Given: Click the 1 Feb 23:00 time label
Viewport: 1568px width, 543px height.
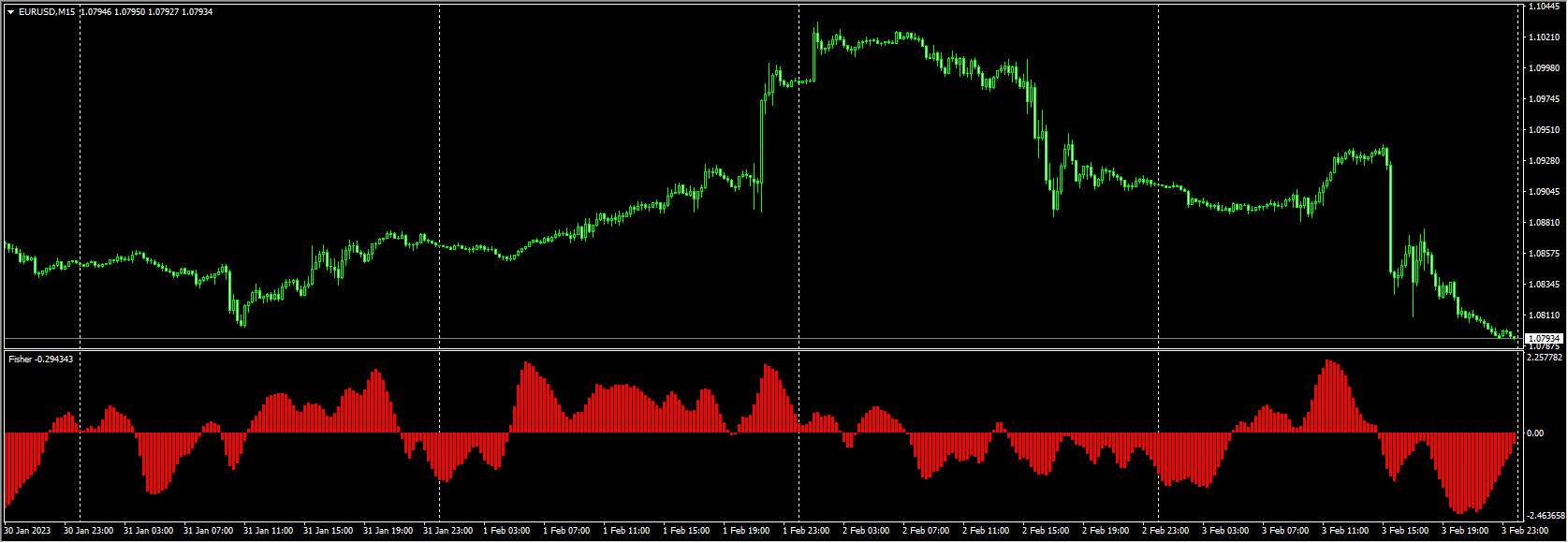Looking at the screenshot, I should click(x=806, y=531).
